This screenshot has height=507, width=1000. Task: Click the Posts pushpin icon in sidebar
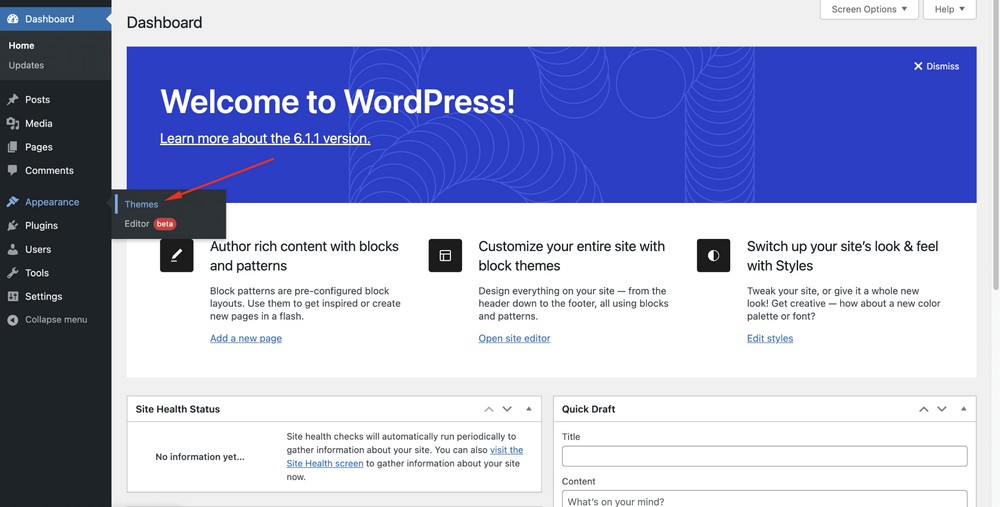(13, 100)
